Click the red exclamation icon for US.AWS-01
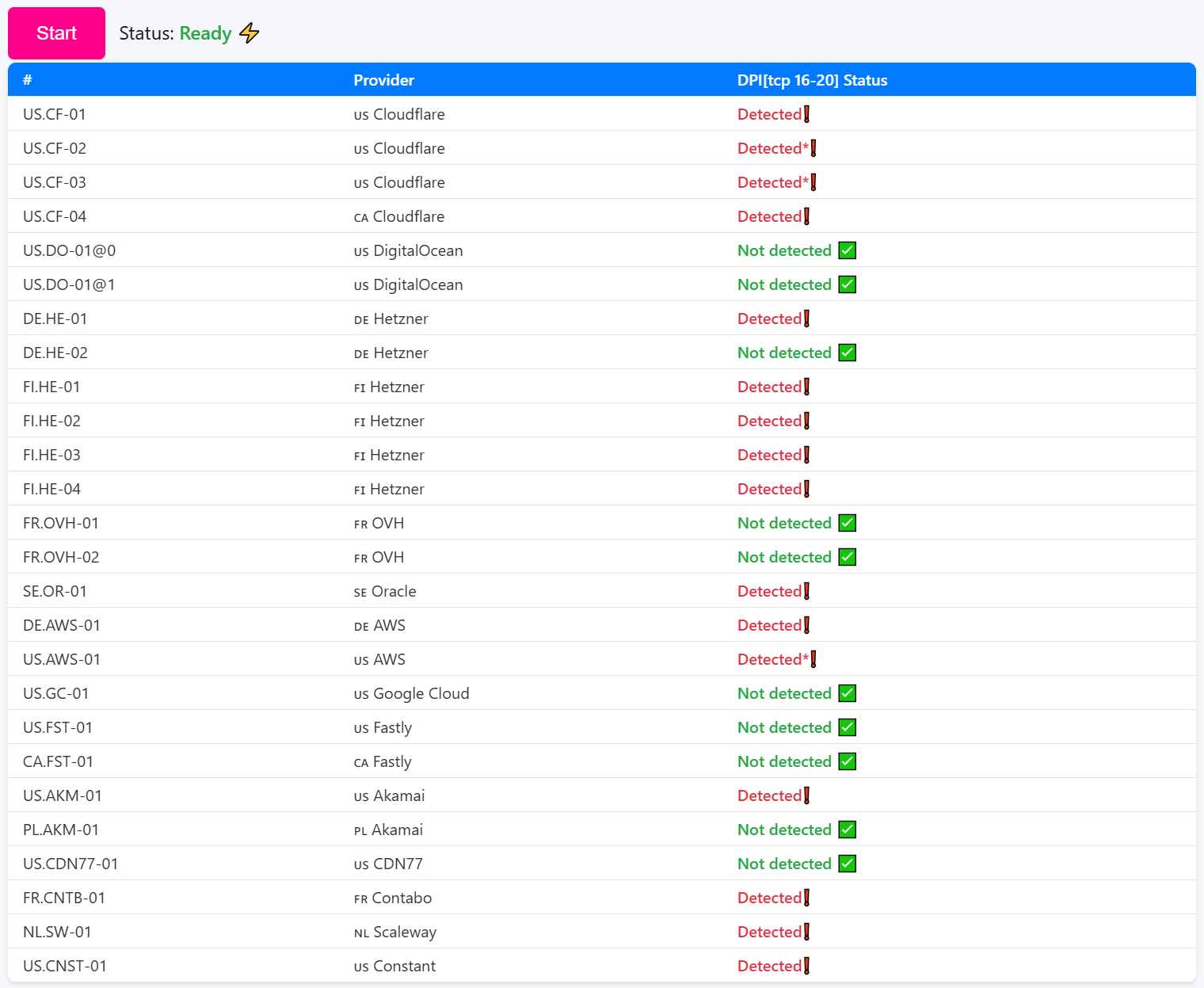The width and height of the screenshot is (1204, 988). tap(813, 659)
